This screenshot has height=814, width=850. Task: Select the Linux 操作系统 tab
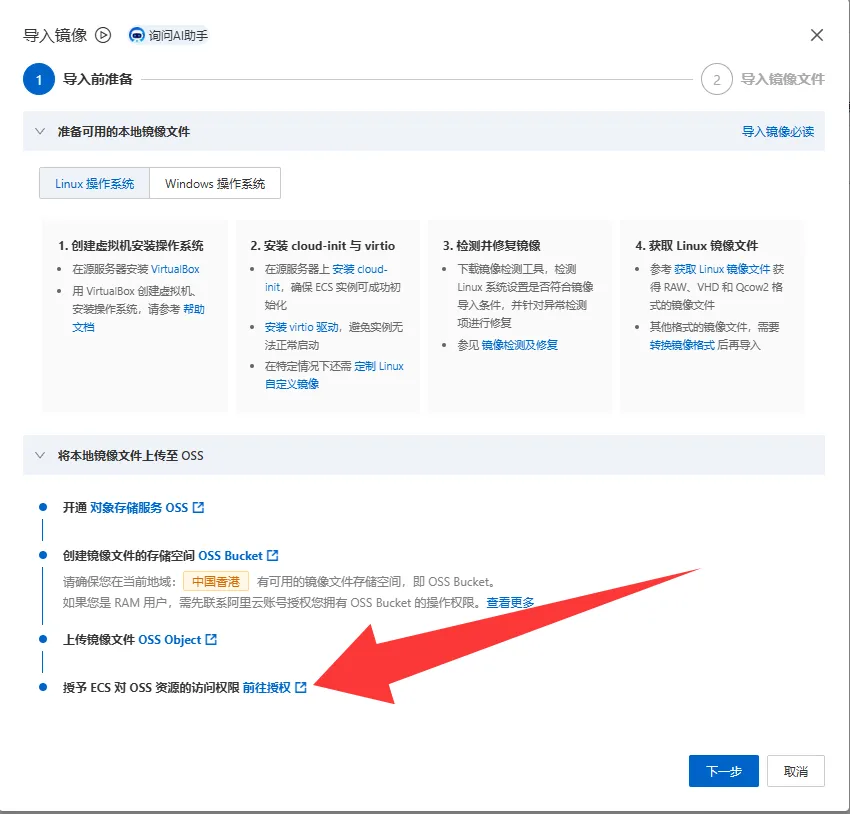point(94,184)
